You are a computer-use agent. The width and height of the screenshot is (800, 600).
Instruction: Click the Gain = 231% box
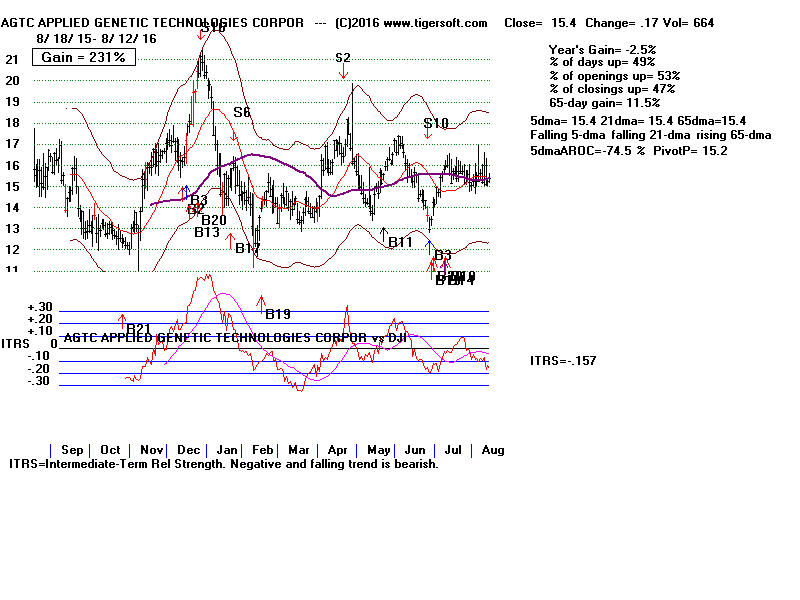pos(84,57)
